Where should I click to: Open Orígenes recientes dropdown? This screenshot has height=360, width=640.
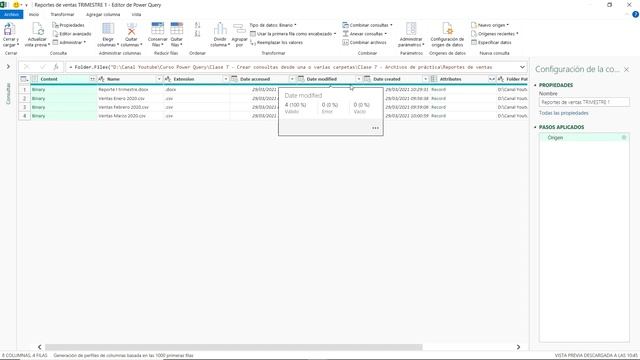coord(494,34)
